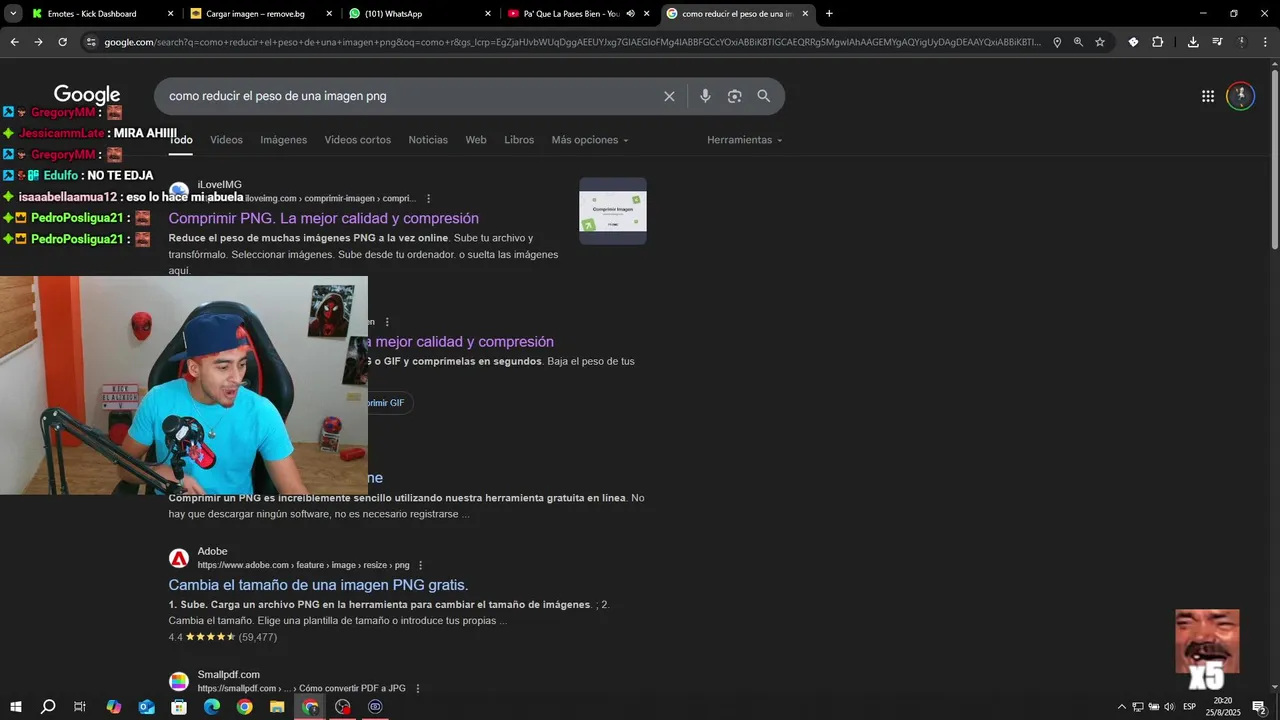This screenshot has width=1280, height=720.
Task: Go back to previous page
Action: (14, 42)
